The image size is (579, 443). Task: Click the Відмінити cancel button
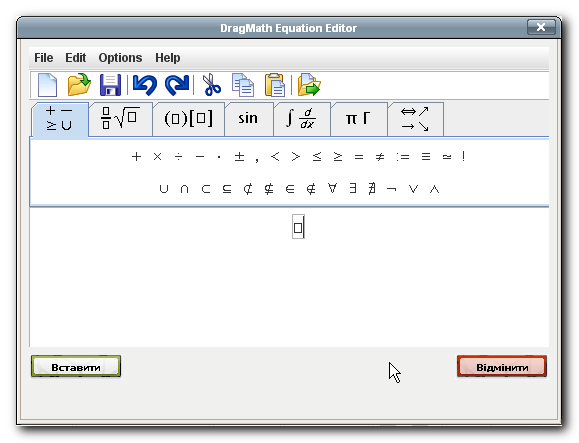502,367
